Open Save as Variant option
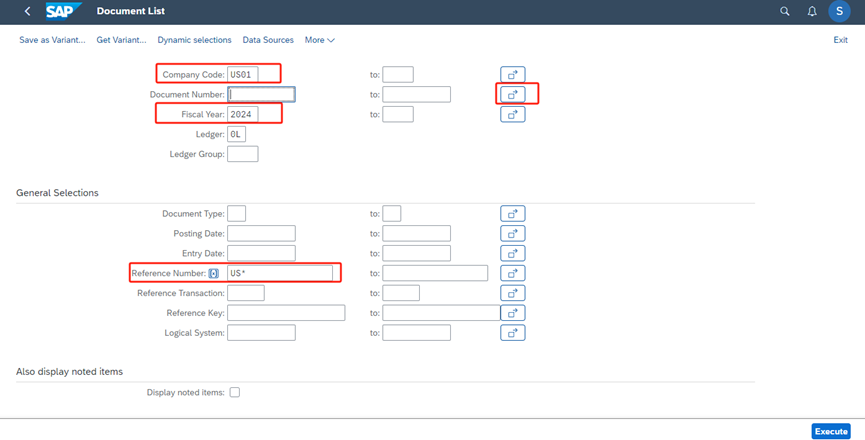The width and height of the screenshot is (865, 440). (x=53, y=40)
